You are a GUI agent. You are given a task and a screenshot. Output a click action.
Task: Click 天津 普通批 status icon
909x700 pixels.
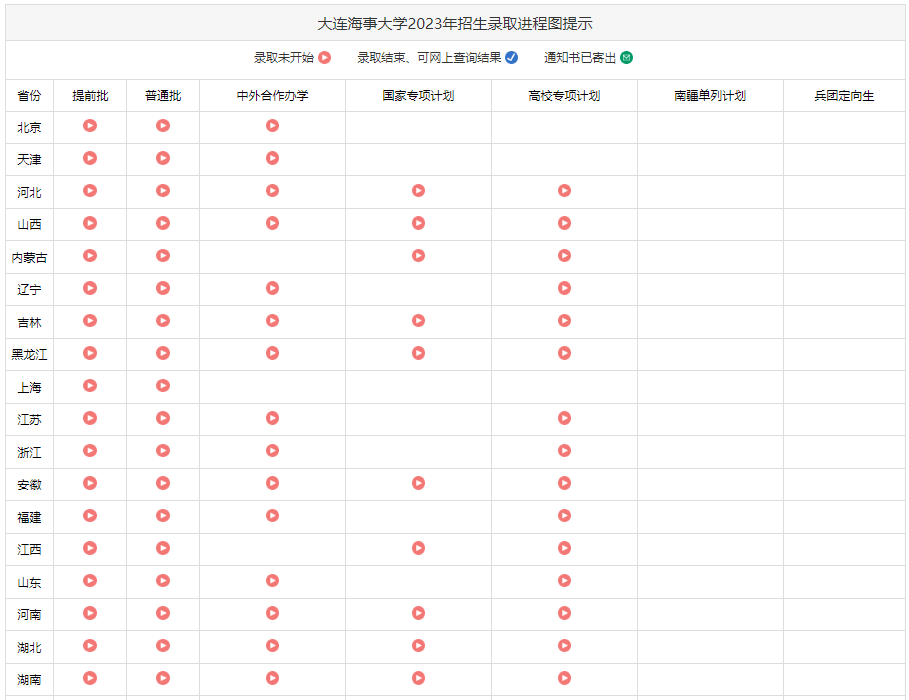[162, 157]
